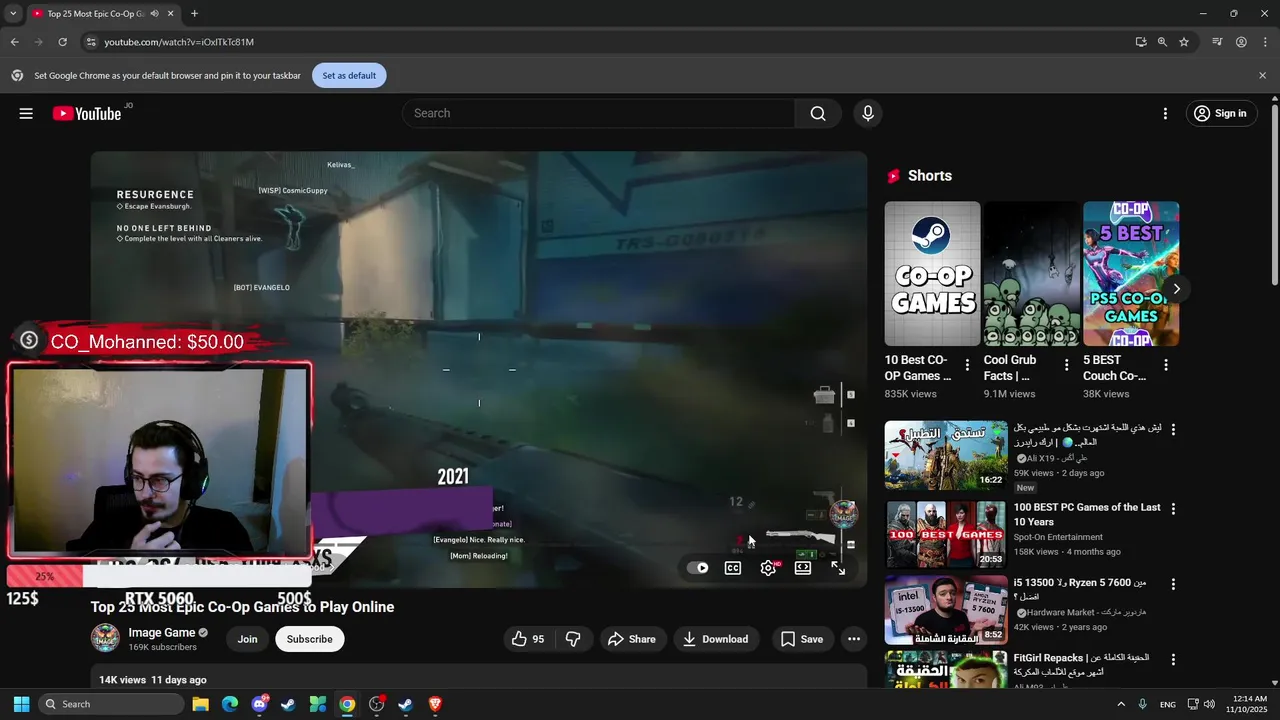This screenshot has height=720, width=1280.
Task: Open 100 BEST PC Games of the Last 10 Years title
Action: (x=1087, y=514)
